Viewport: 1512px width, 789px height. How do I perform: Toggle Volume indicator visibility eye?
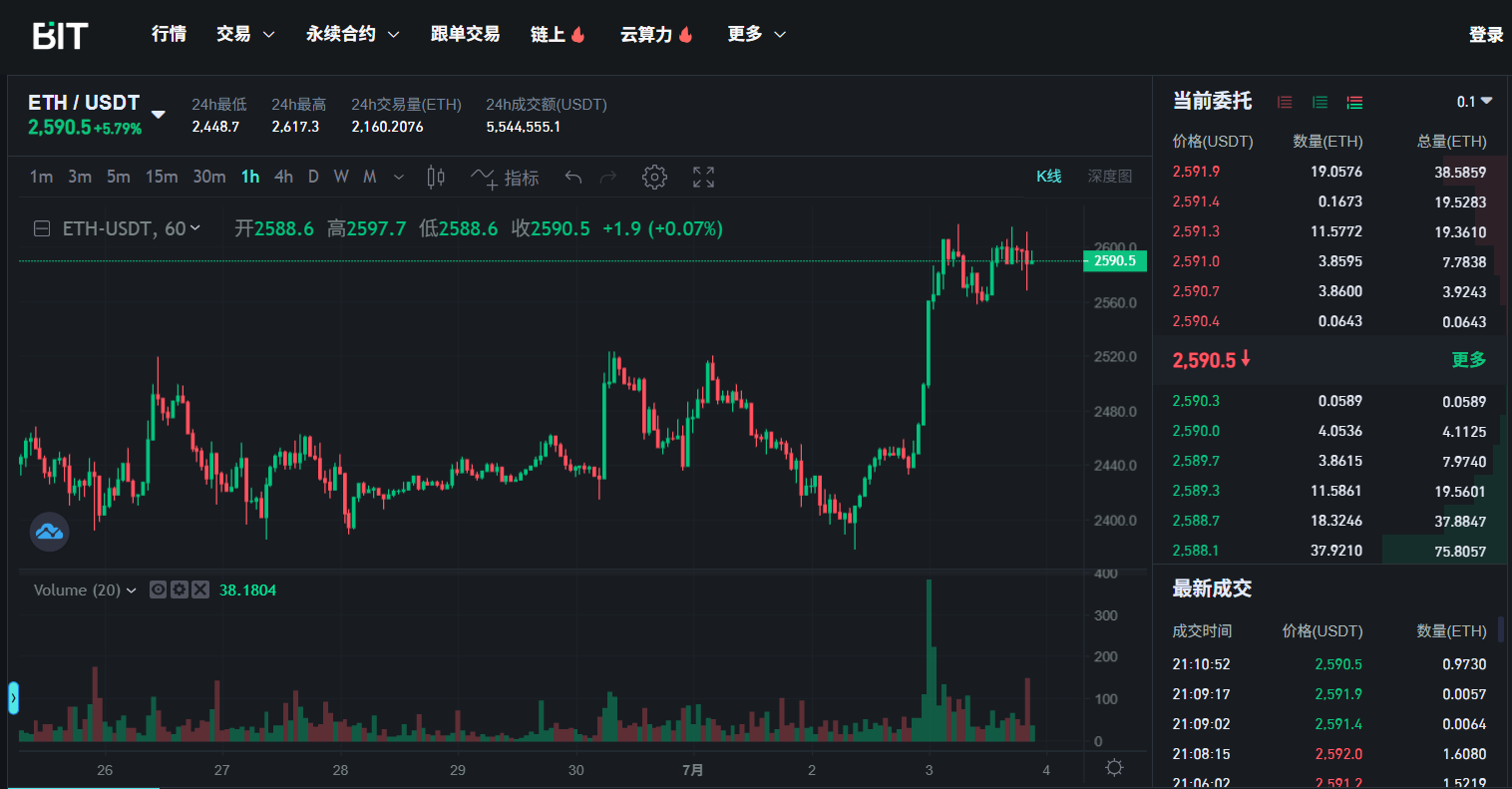pos(158,590)
